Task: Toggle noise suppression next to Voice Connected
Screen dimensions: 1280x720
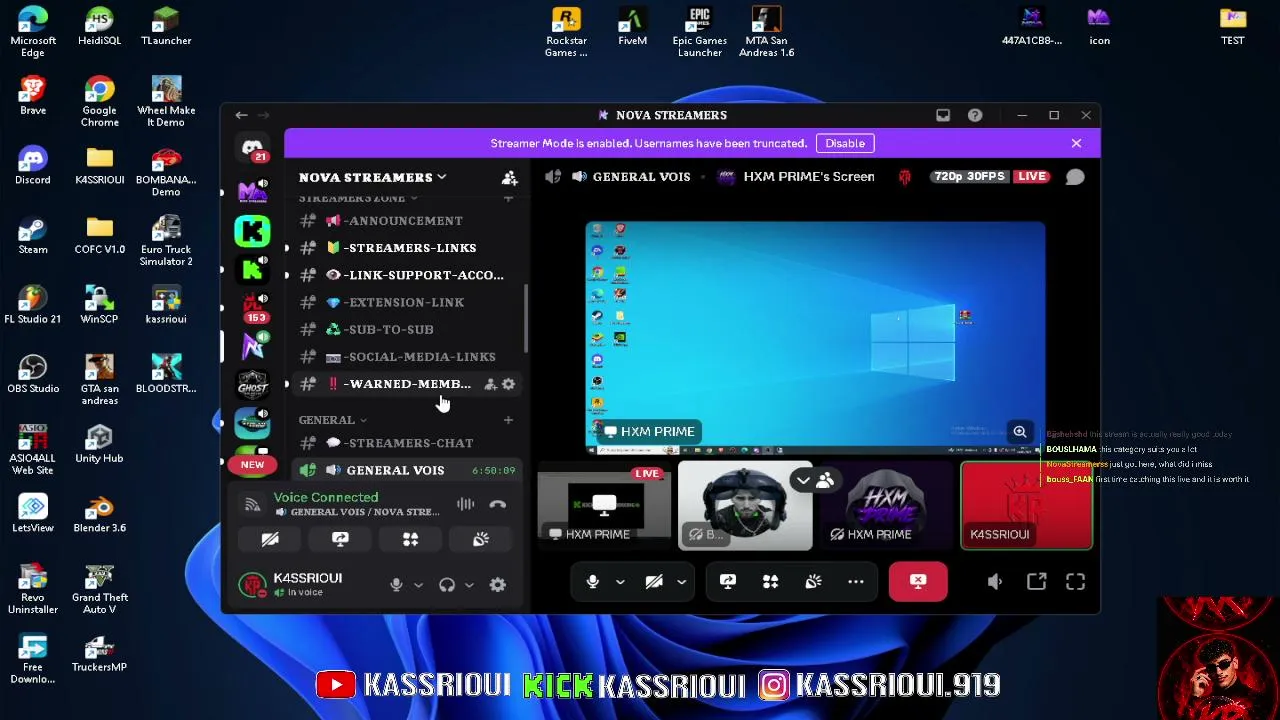Action: (x=465, y=504)
